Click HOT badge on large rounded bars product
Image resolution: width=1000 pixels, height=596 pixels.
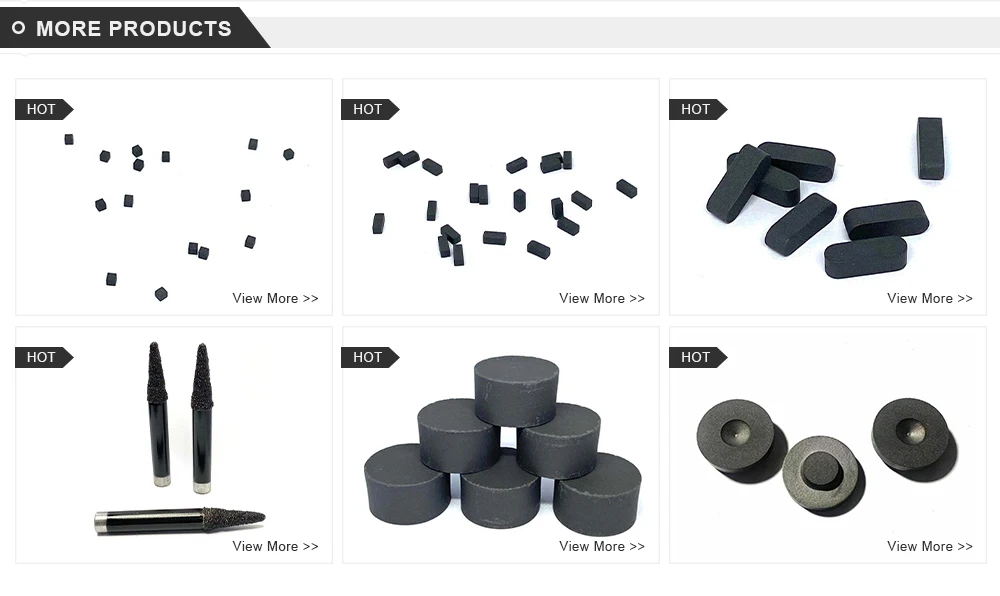pos(698,110)
